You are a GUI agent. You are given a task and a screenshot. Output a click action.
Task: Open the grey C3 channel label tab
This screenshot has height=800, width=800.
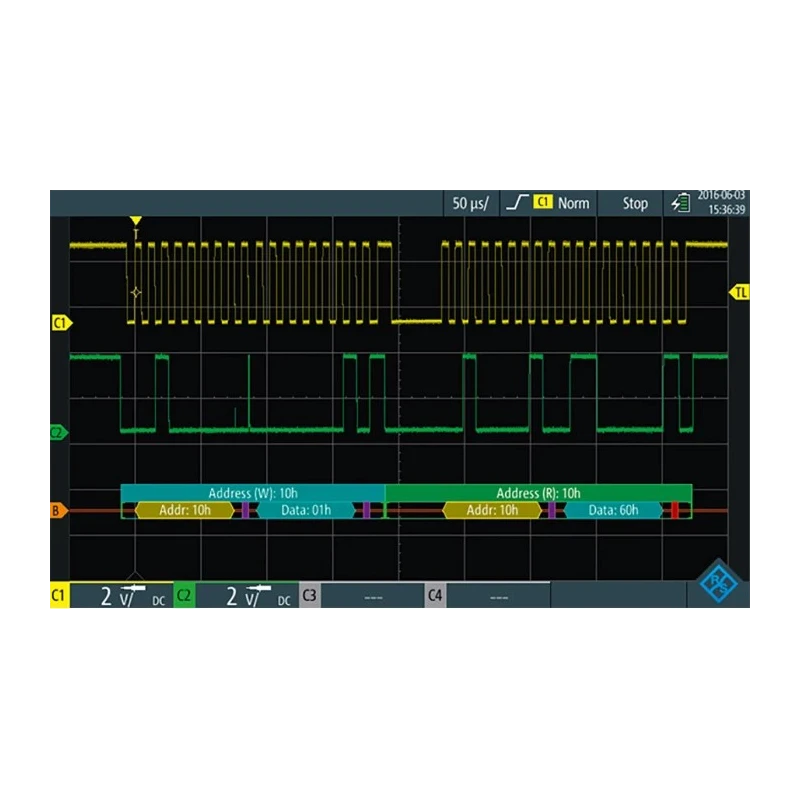coord(310,595)
